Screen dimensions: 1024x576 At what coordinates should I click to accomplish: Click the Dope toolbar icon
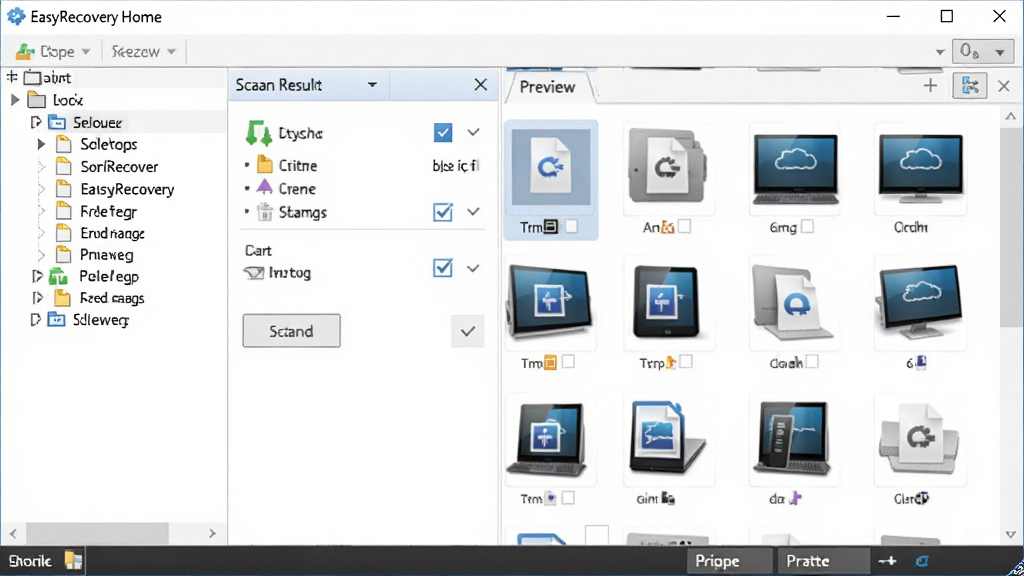click(25, 51)
